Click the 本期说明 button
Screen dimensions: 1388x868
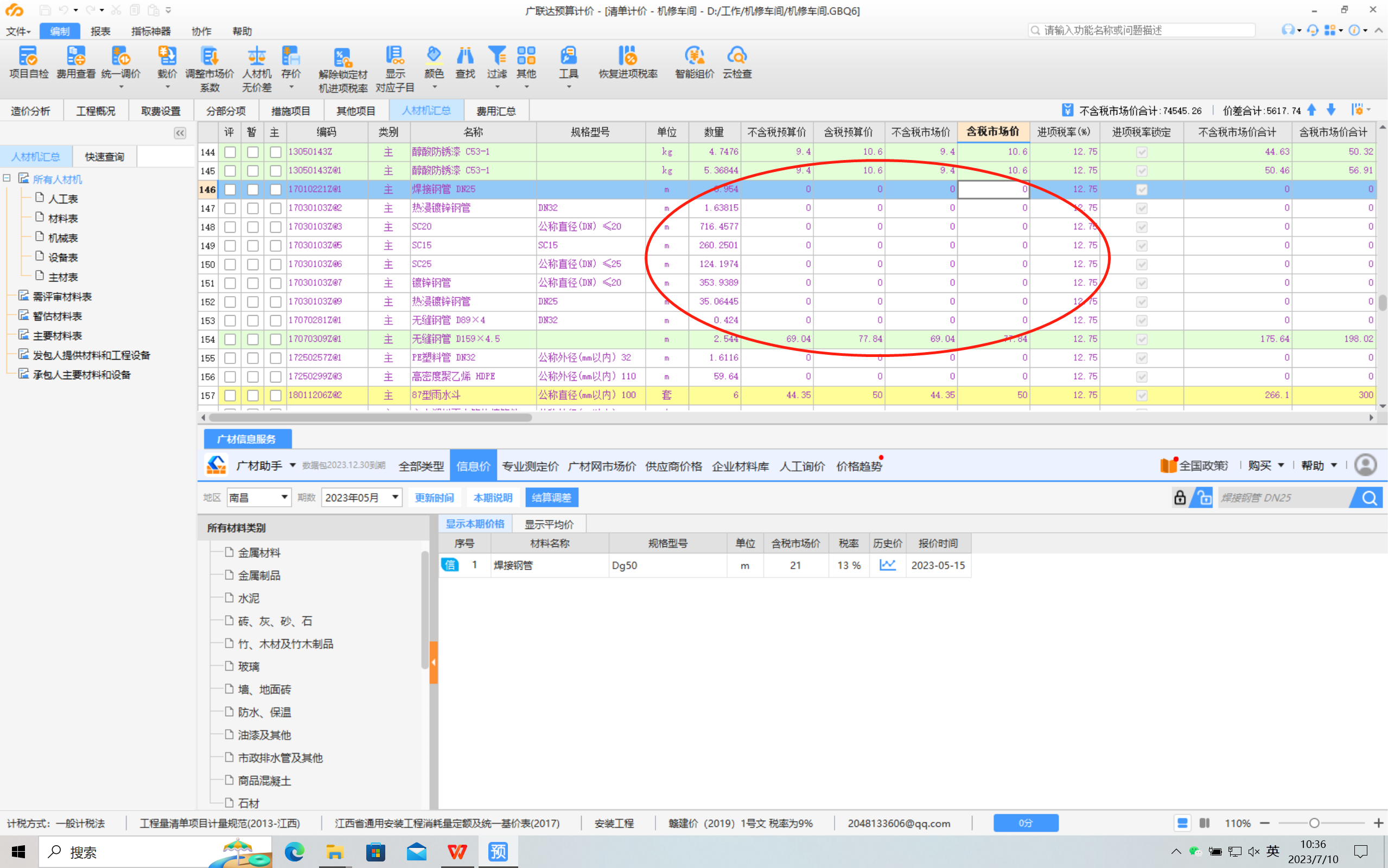tap(493, 497)
